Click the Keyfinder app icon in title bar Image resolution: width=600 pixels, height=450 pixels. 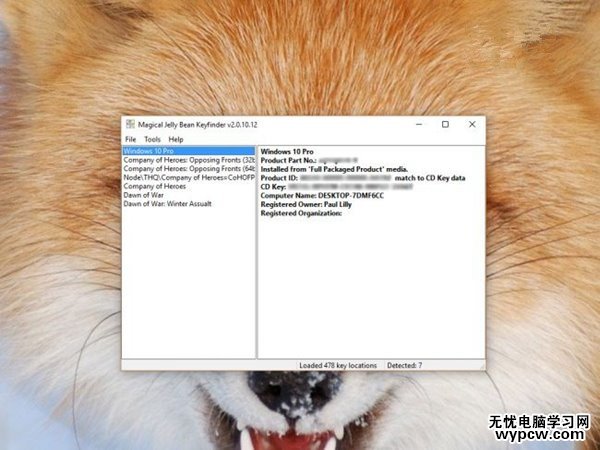tap(130, 124)
